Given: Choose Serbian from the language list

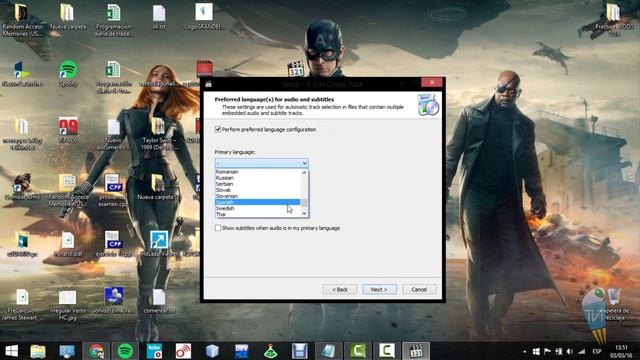Looking at the screenshot, I should pyautogui.click(x=258, y=184).
